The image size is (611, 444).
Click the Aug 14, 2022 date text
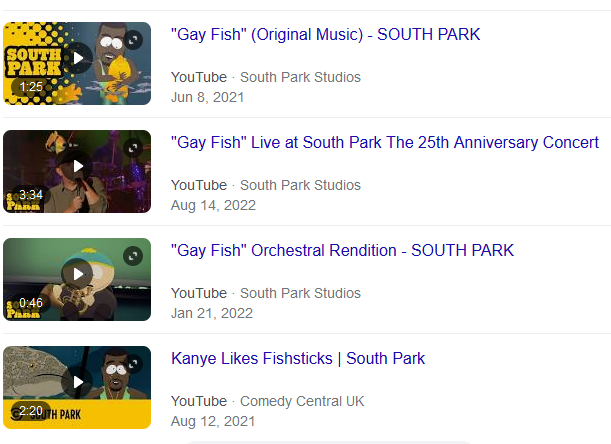click(213, 205)
